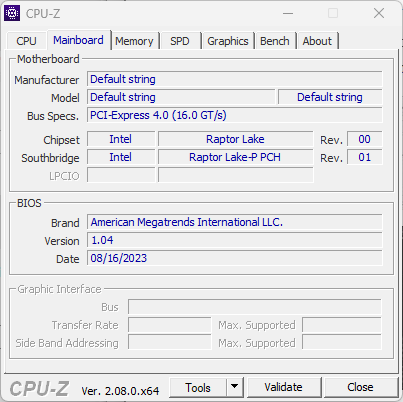Open the Tools dropdown arrow
The height and width of the screenshot is (402, 403).
pyautogui.click(x=234, y=387)
